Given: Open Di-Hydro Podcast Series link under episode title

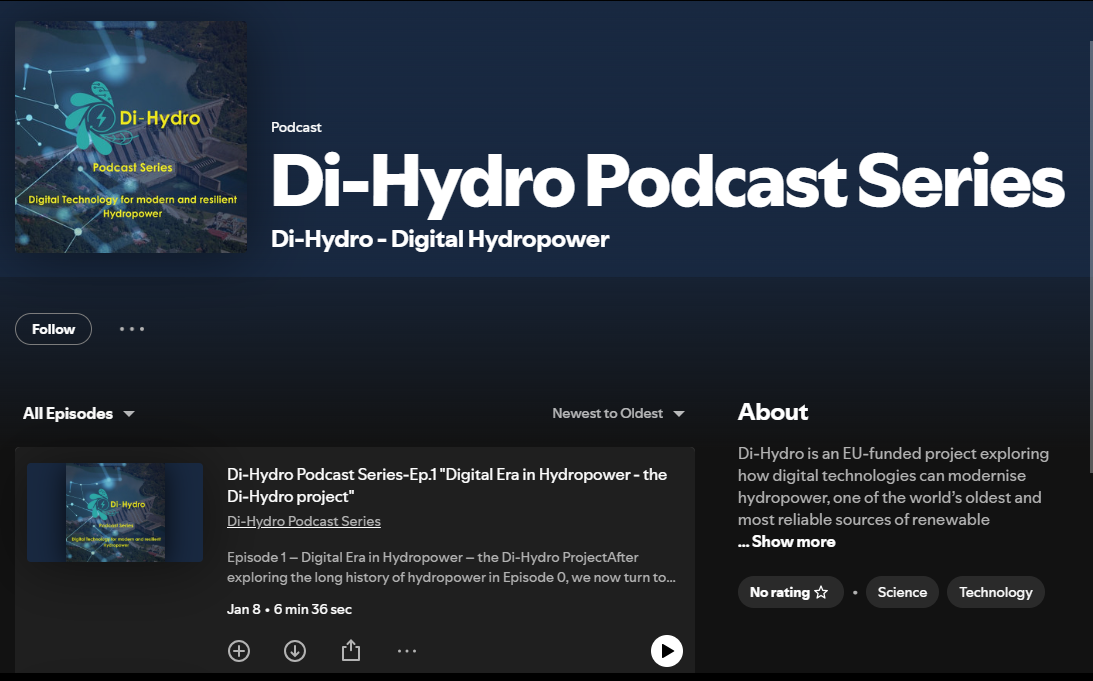Looking at the screenshot, I should pyautogui.click(x=304, y=521).
